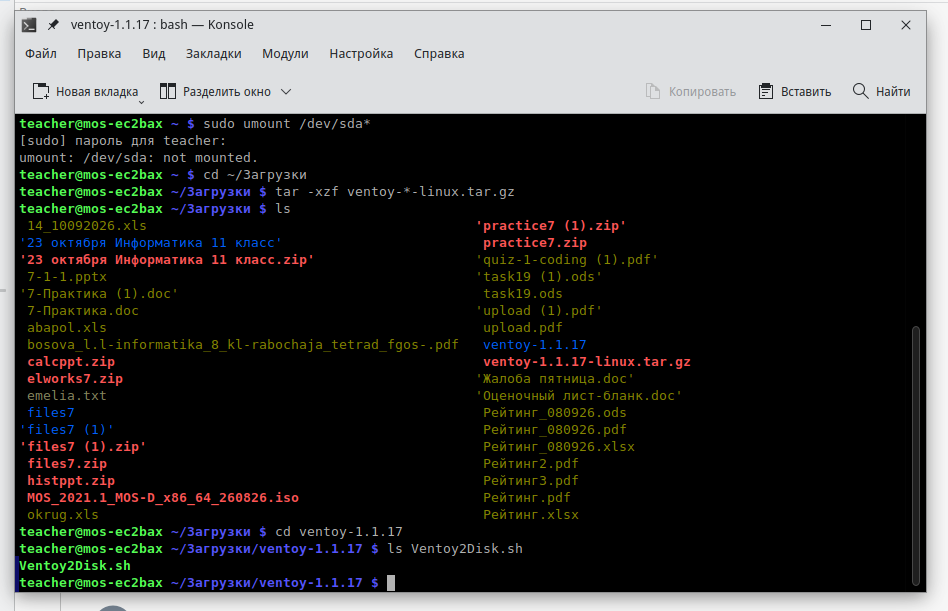Click the Konsole terminal icon in title bar
Image resolution: width=948 pixels, height=611 pixels.
pyautogui.click(x=29, y=25)
